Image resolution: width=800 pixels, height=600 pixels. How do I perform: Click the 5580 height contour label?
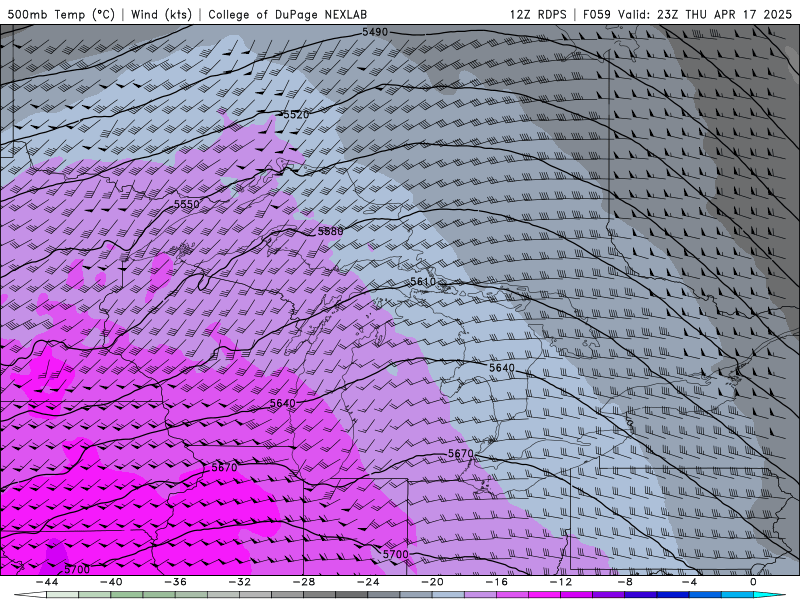click(331, 232)
